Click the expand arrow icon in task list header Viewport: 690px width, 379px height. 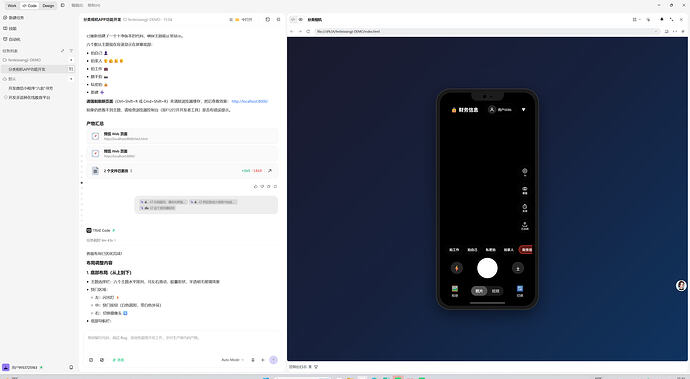(x=62, y=51)
